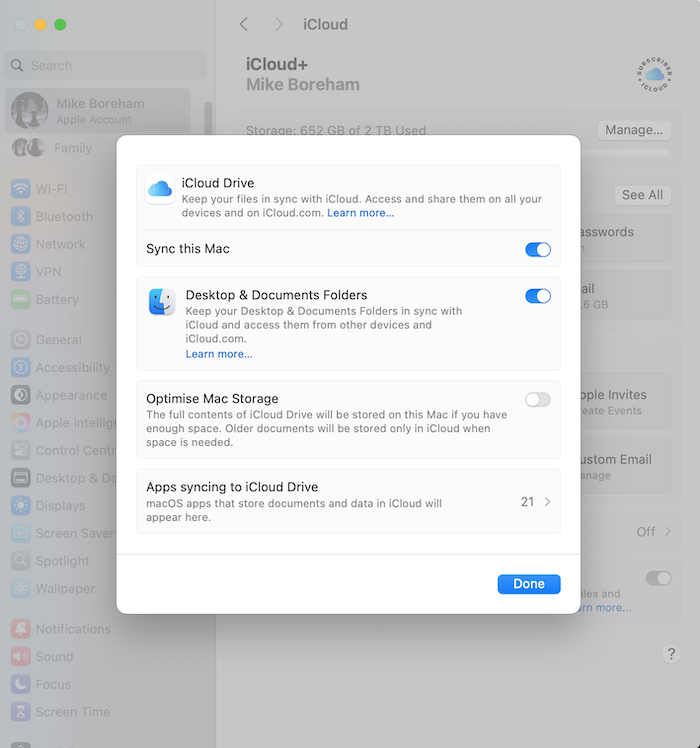The height and width of the screenshot is (748, 700).
Task: Click the General gear icon
Action: coord(21,340)
